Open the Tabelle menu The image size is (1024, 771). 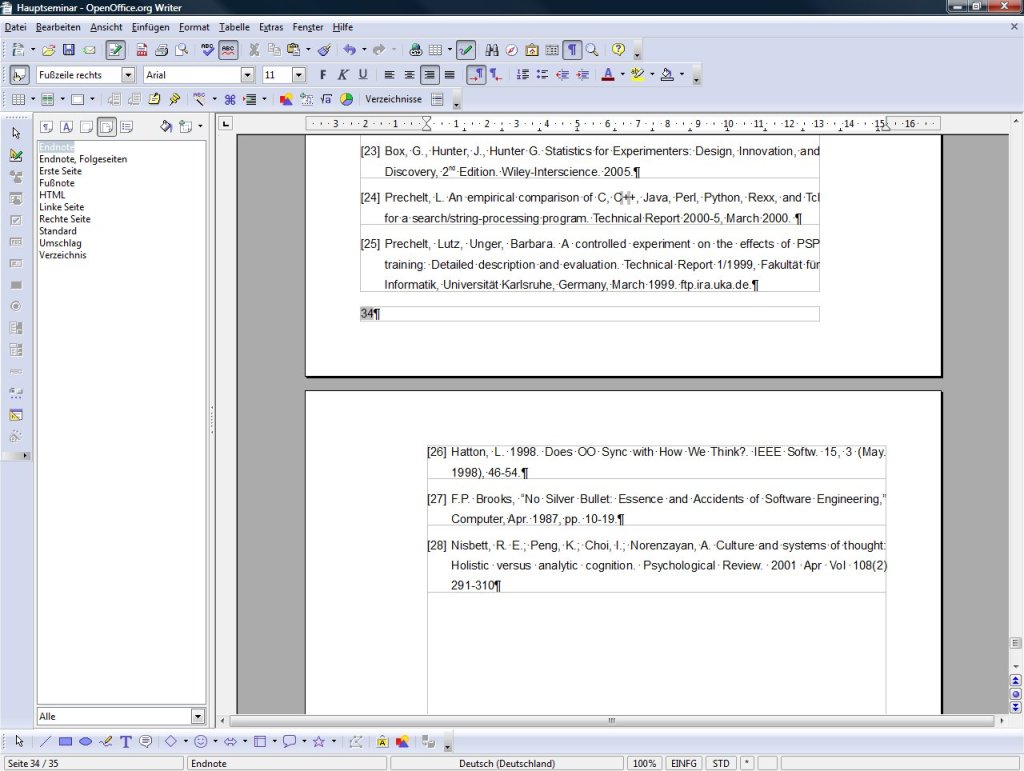234,27
